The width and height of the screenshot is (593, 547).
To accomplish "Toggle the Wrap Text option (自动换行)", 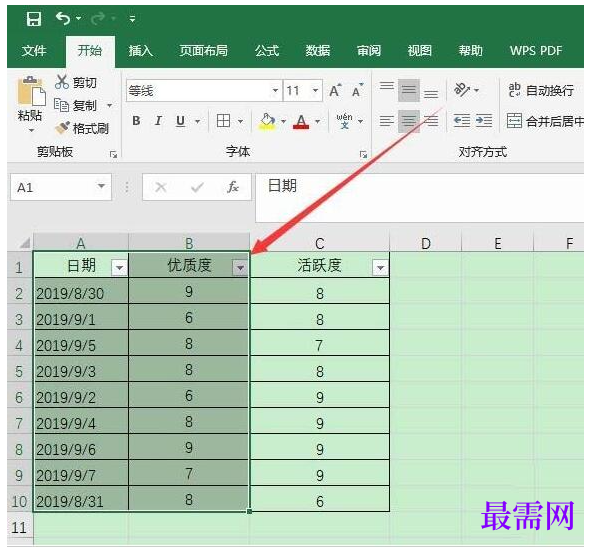I will 541,90.
